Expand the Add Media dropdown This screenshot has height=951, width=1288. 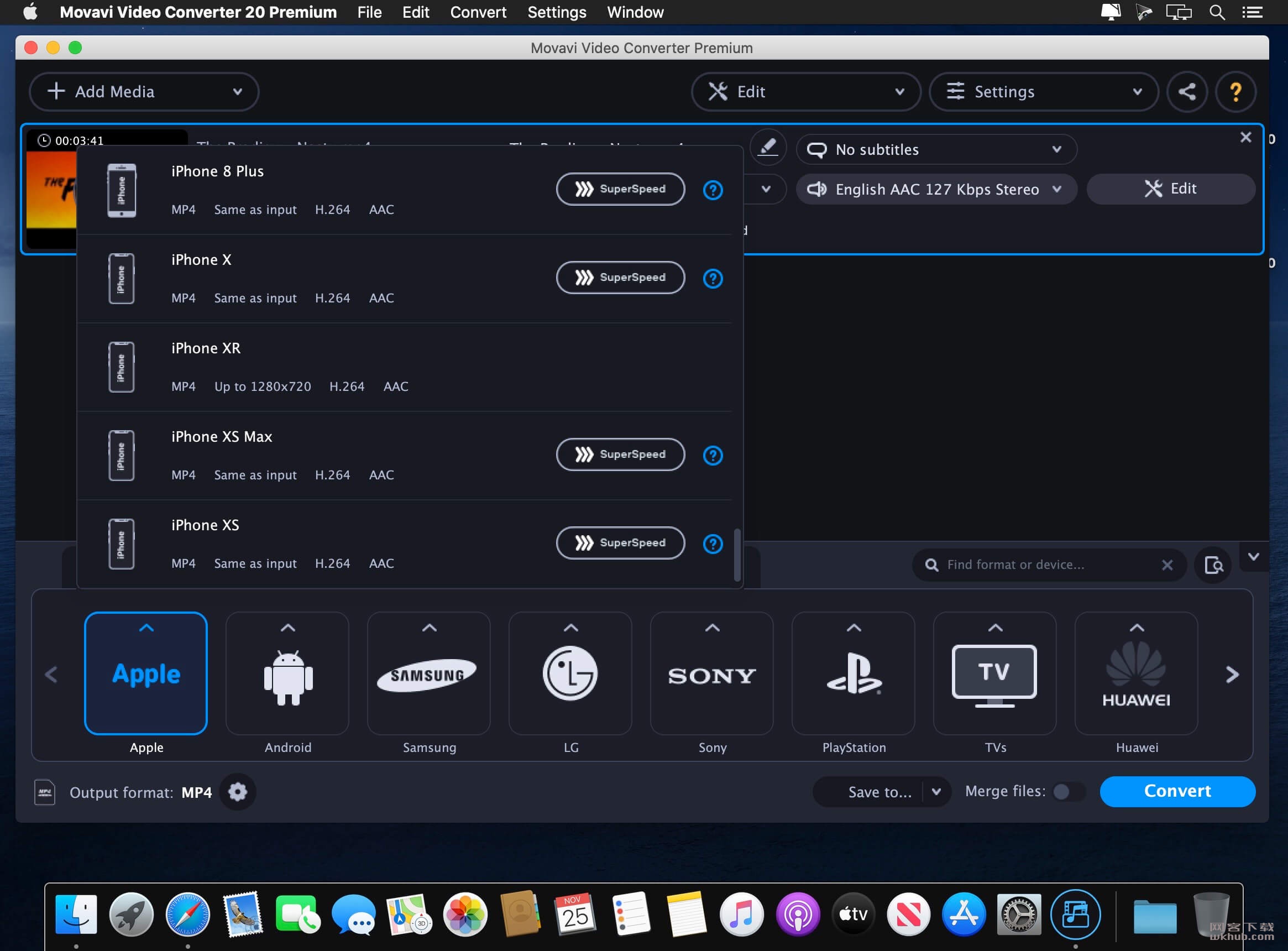[x=237, y=92]
